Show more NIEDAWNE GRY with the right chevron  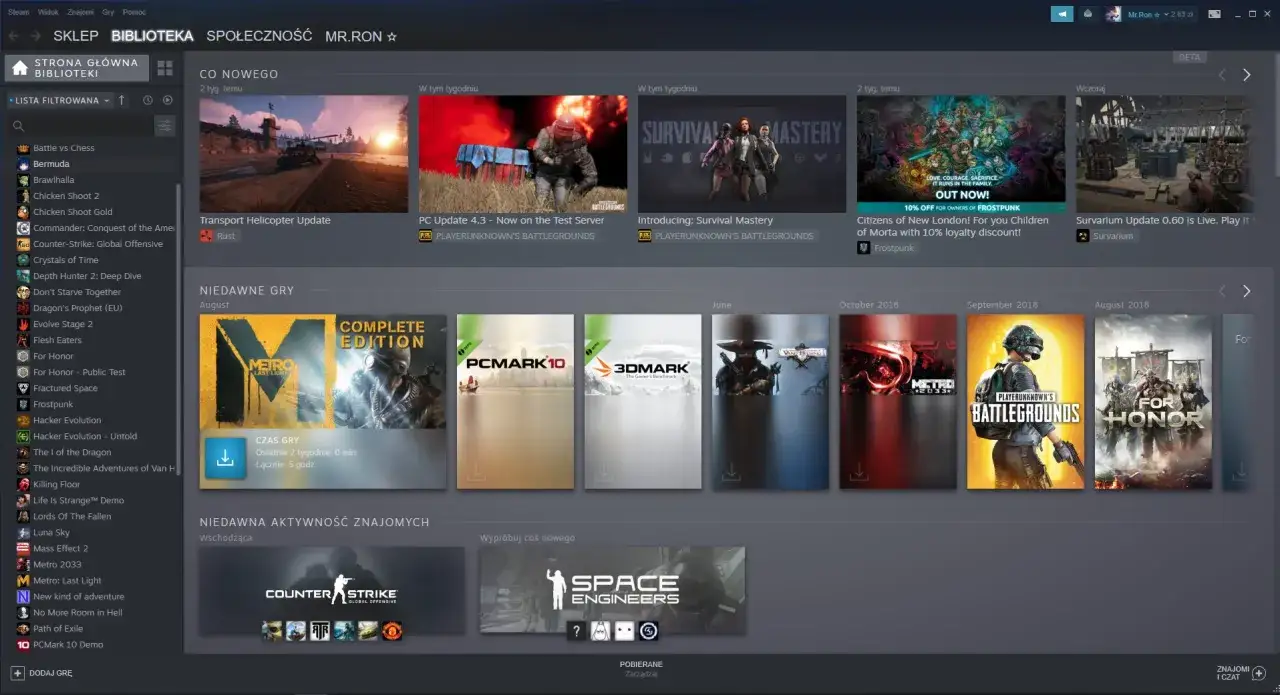1246,291
